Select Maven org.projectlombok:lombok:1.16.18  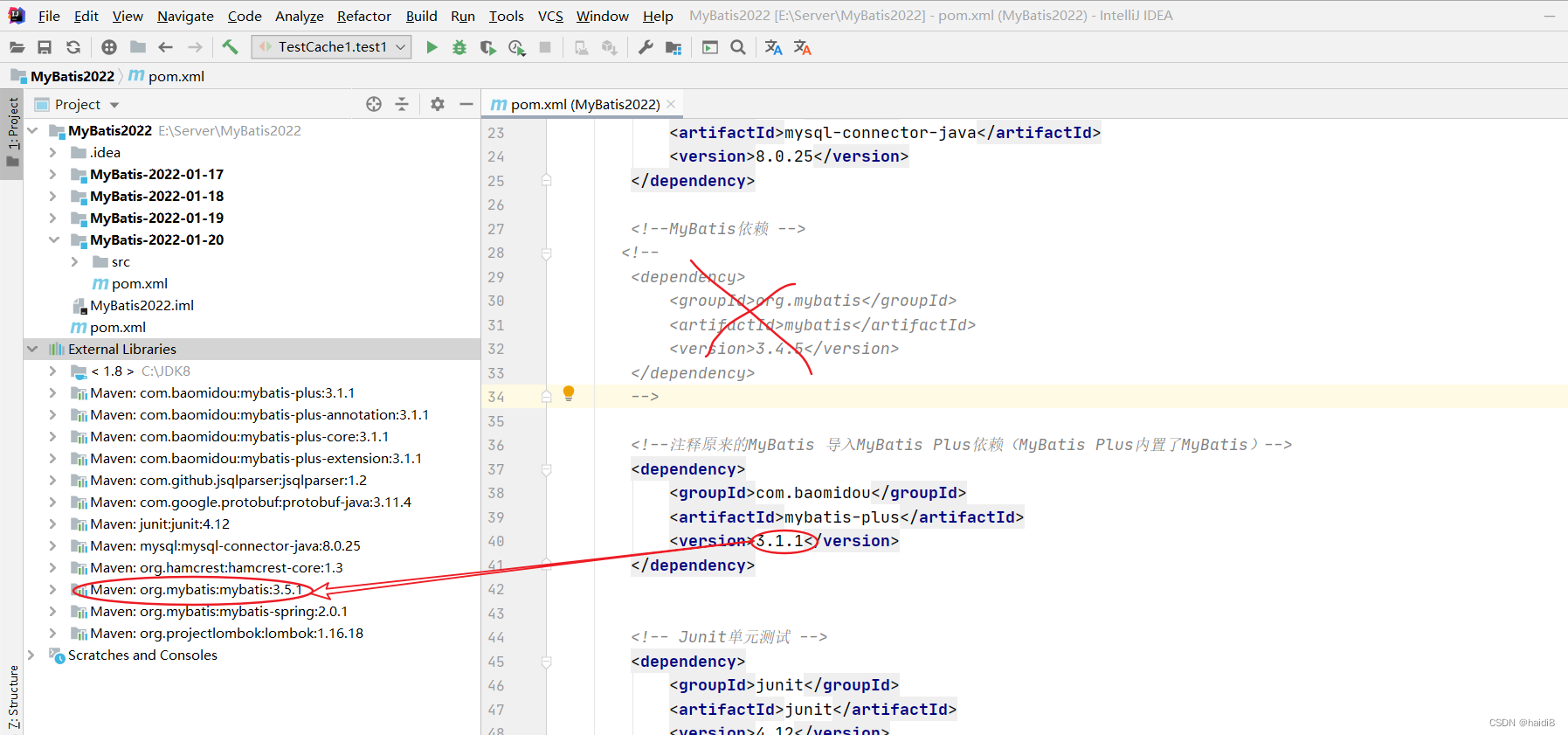(227, 633)
